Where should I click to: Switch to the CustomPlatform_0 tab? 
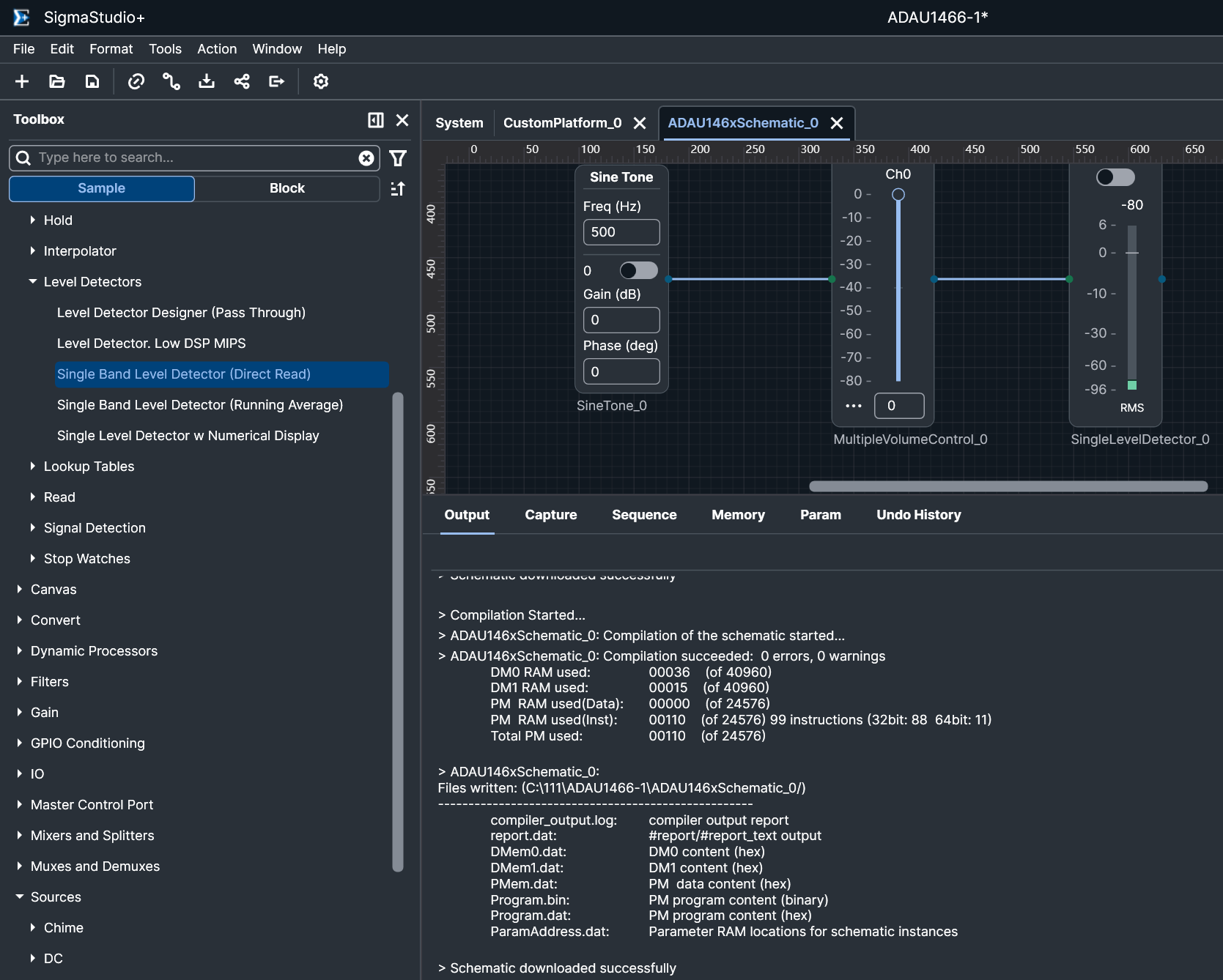click(562, 123)
